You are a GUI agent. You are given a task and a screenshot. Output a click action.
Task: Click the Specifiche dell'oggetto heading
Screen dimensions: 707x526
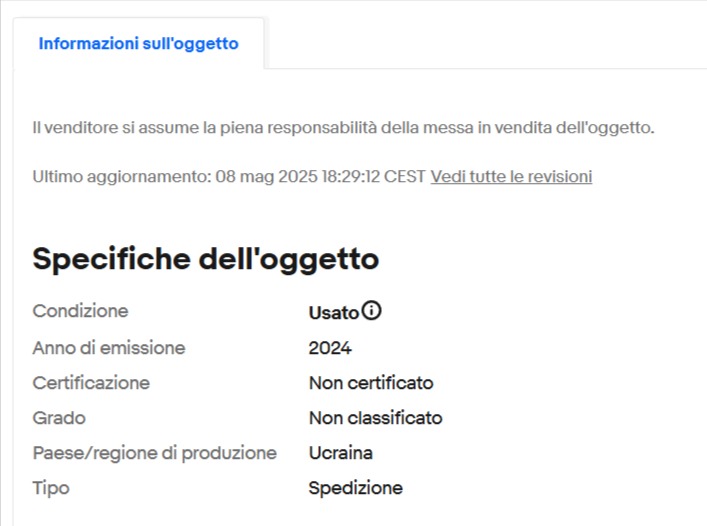(206, 259)
